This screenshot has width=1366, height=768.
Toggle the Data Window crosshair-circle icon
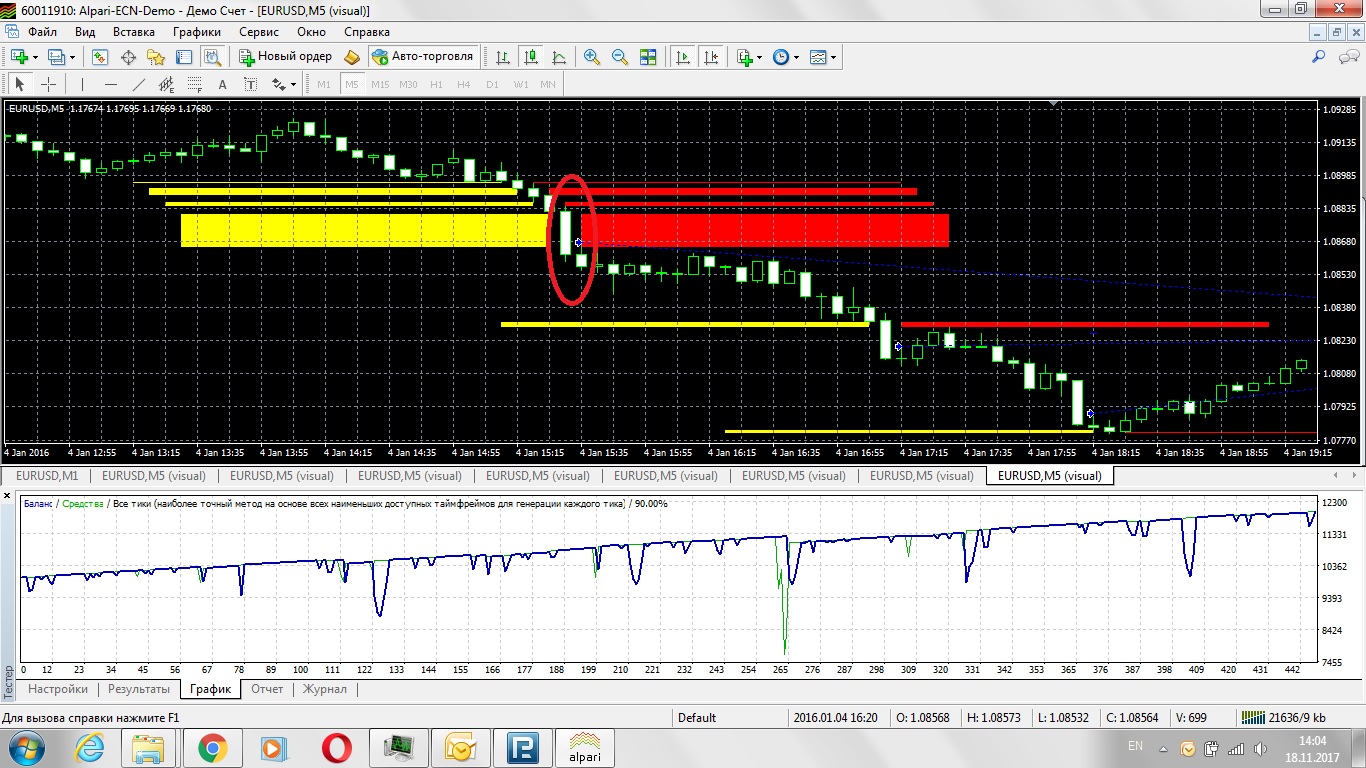click(128, 57)
